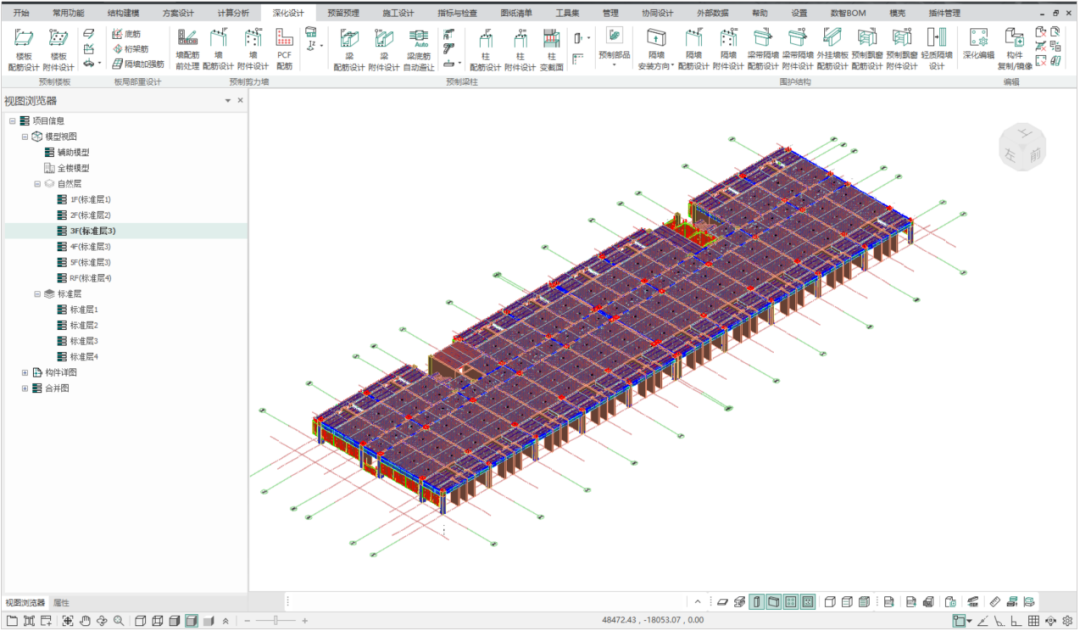Open 轻质隔墙设计 tool

[937, 50]
